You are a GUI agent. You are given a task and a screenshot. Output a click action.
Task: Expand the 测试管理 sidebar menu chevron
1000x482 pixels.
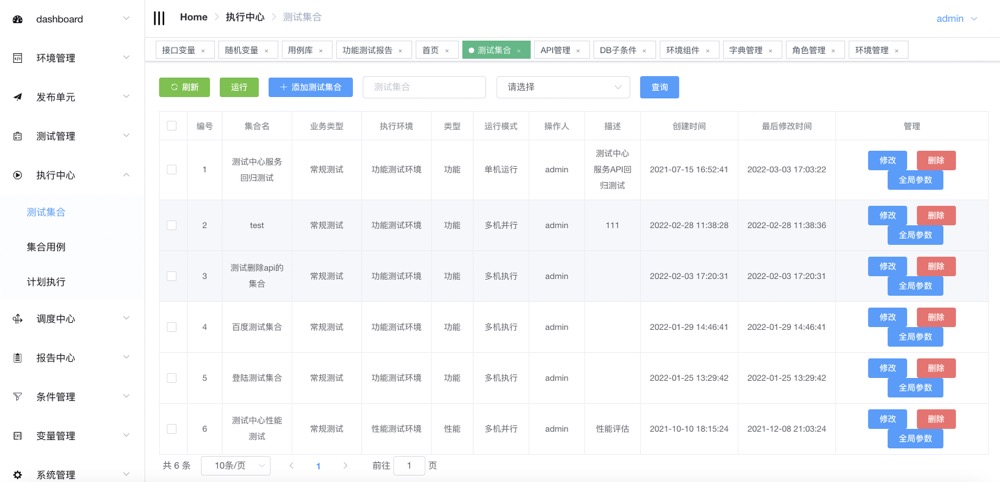tap(126, 135)
